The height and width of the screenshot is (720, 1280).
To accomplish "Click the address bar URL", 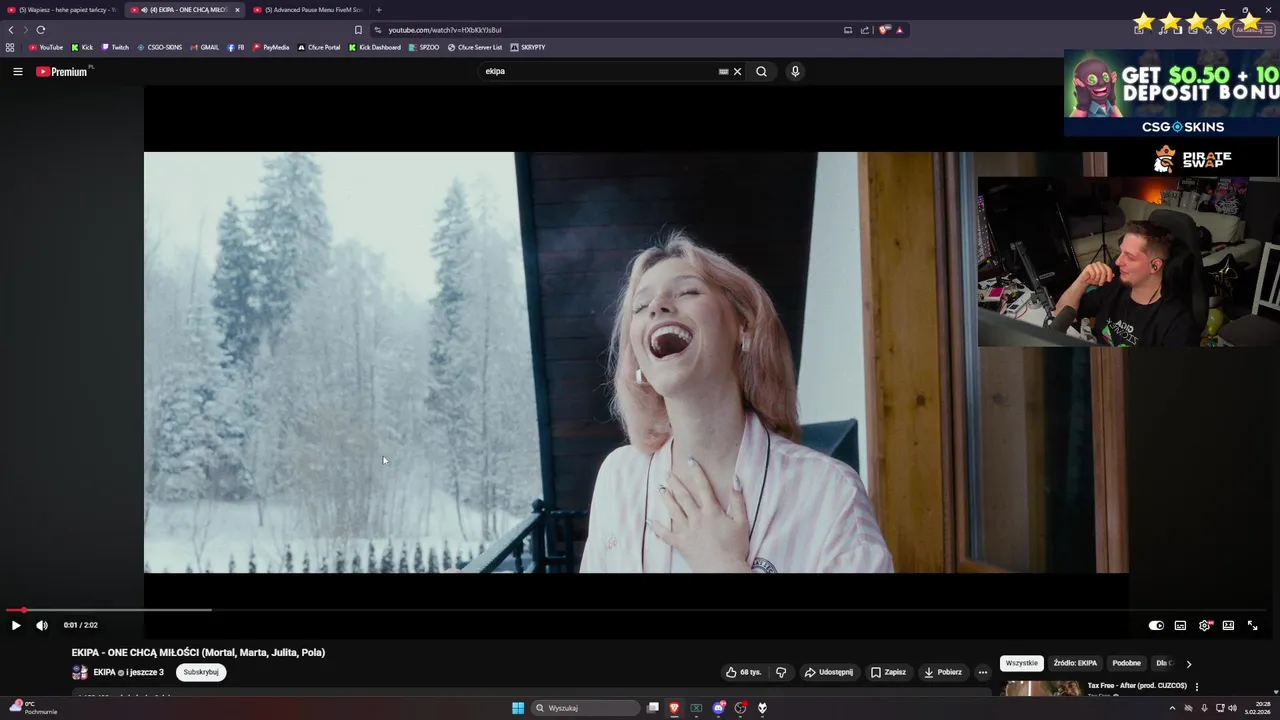I will pos(445,30).
